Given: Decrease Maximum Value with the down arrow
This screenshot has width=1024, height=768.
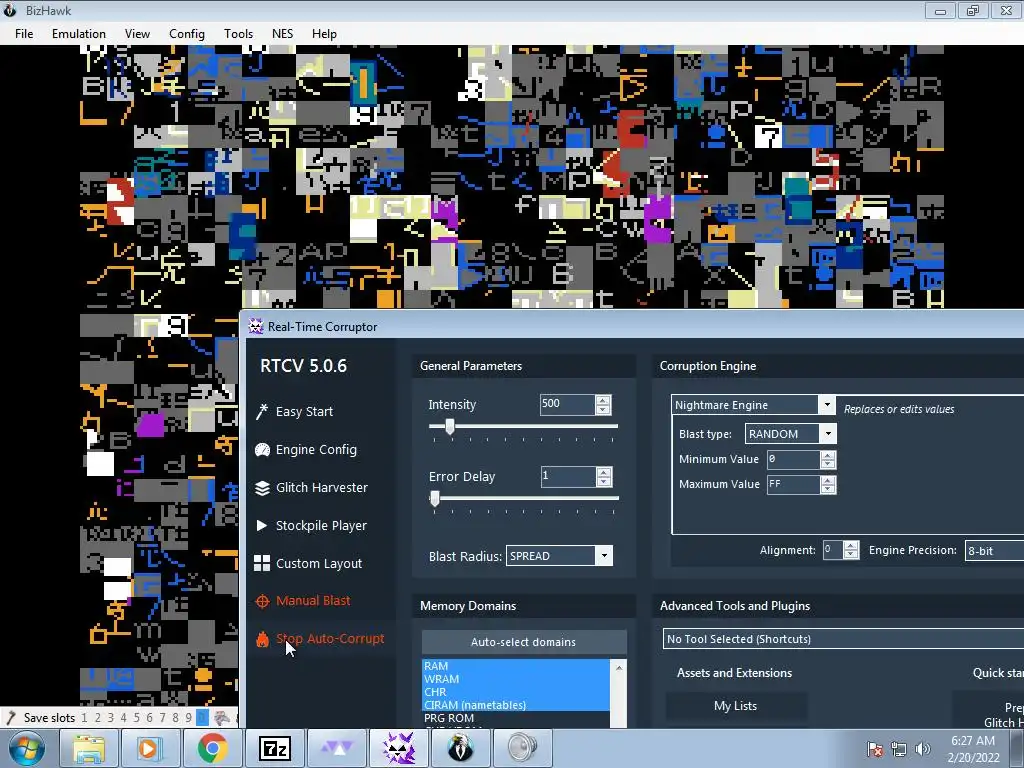Looking at the screenshot, I should 828,489.
